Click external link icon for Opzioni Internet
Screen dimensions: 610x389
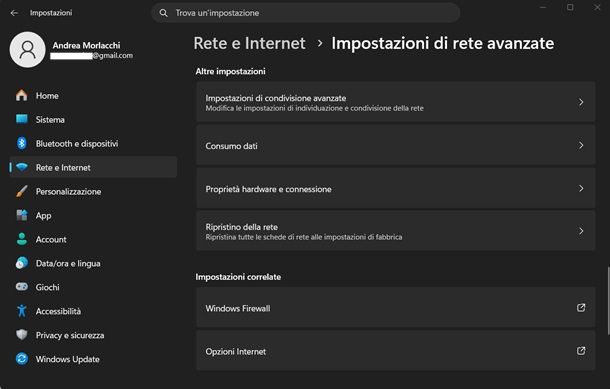(581, 351)
